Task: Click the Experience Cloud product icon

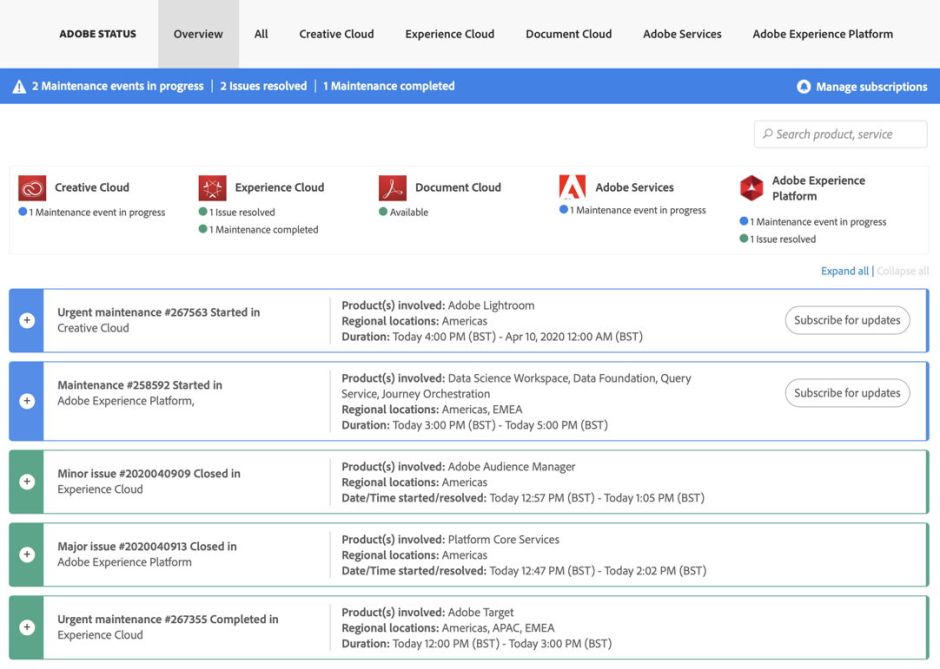Action: click(x=212, y=187)
